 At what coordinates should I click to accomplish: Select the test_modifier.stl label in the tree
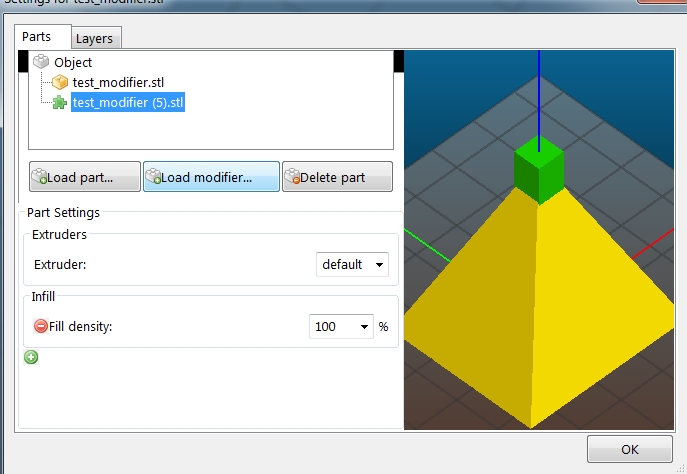click(x=118, y=82)
